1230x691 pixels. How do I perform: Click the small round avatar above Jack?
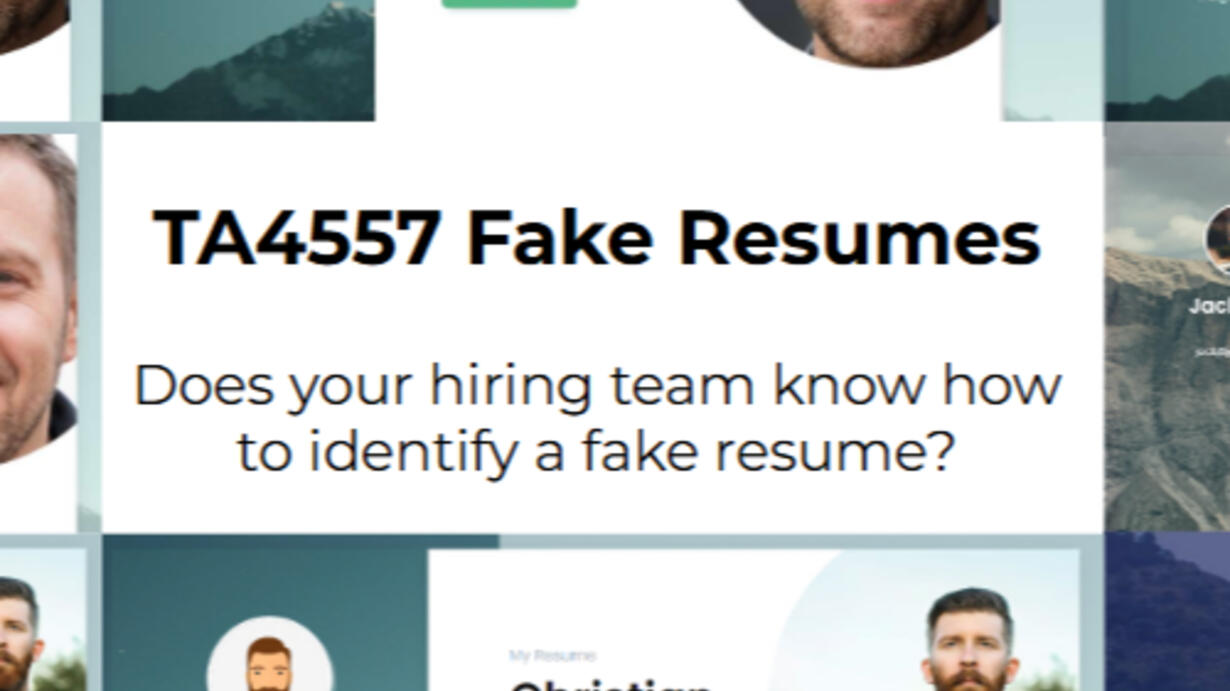1218,240
